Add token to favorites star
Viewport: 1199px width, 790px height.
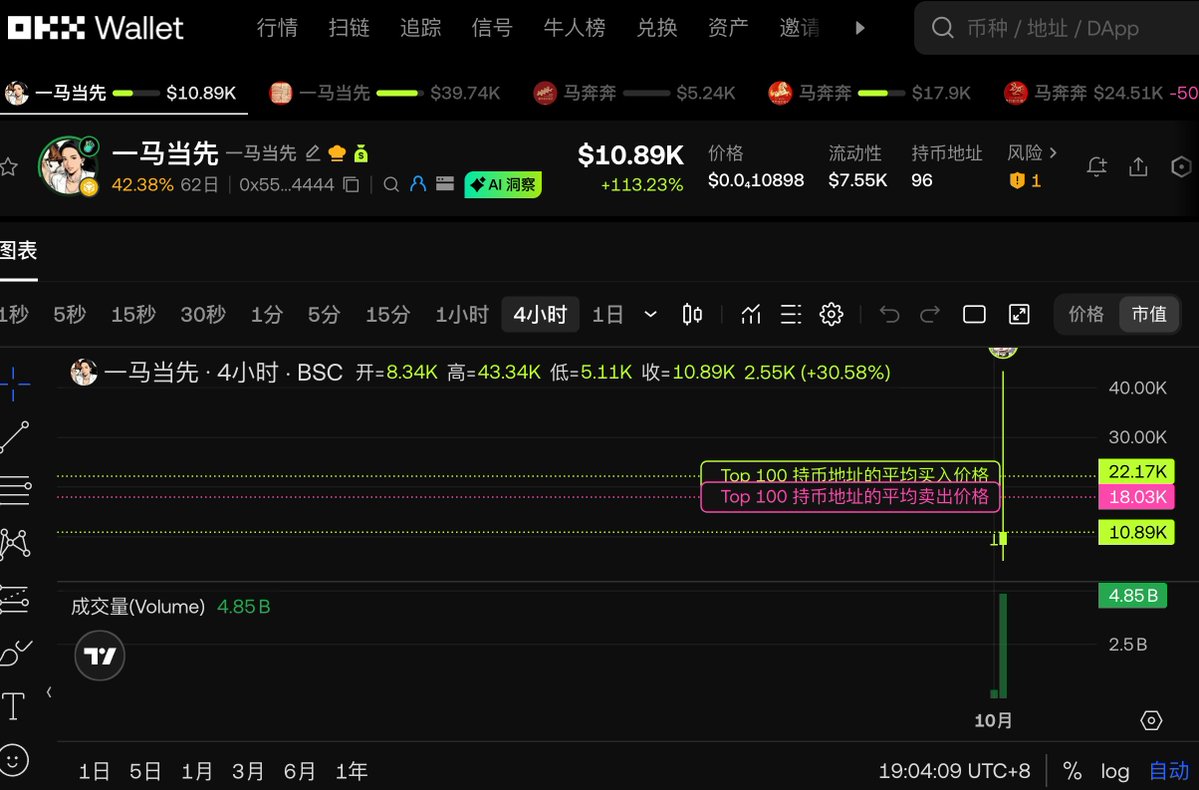point(9,167)
